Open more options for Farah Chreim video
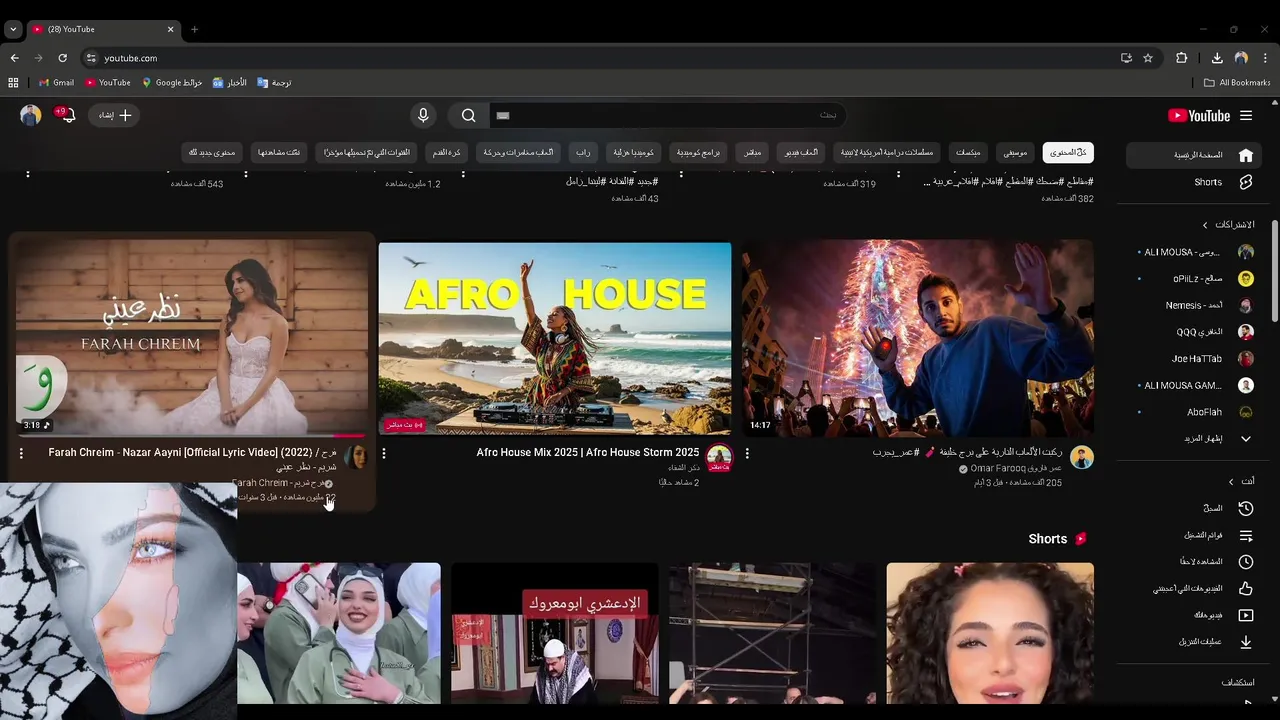 (21, 453)
